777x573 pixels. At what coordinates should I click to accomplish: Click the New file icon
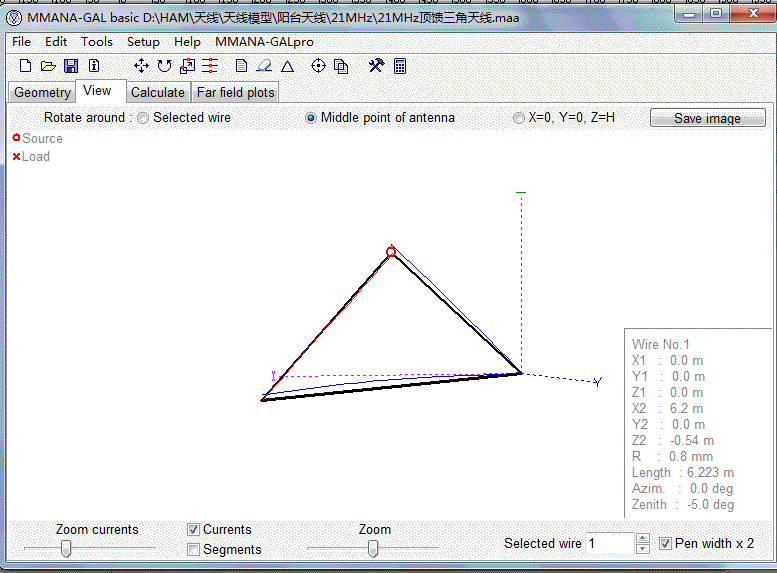point(26,66)
